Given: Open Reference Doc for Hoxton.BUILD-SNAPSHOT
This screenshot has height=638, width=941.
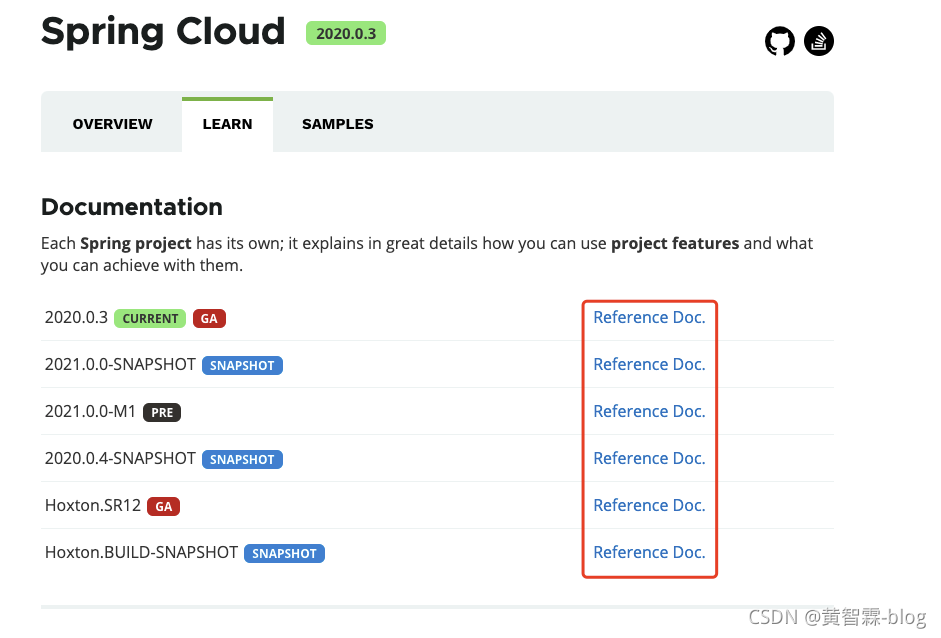Looking at the screenshot, I should click(649, 552).
